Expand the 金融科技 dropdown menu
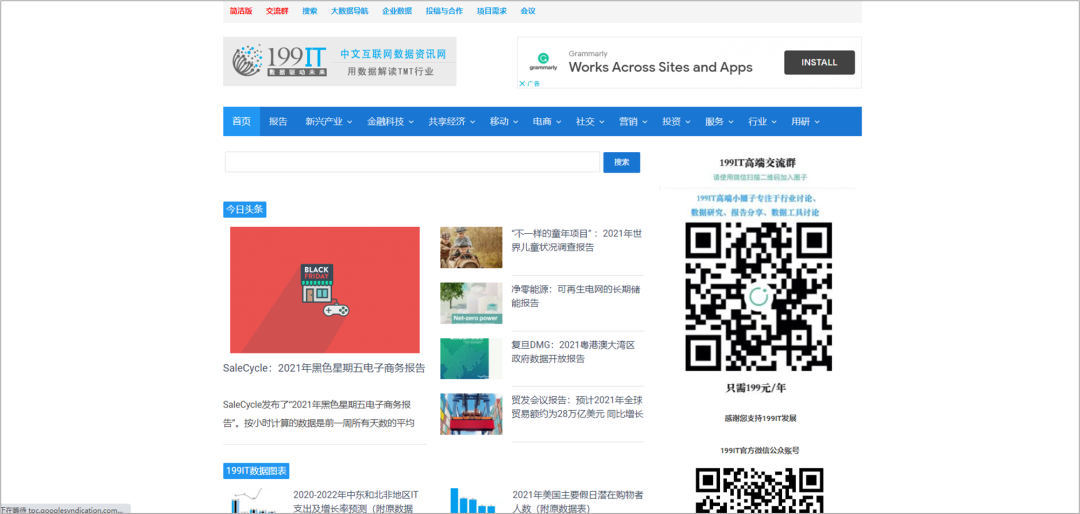This screenshot has width=1080, height=514. click(x=390, y=122)
